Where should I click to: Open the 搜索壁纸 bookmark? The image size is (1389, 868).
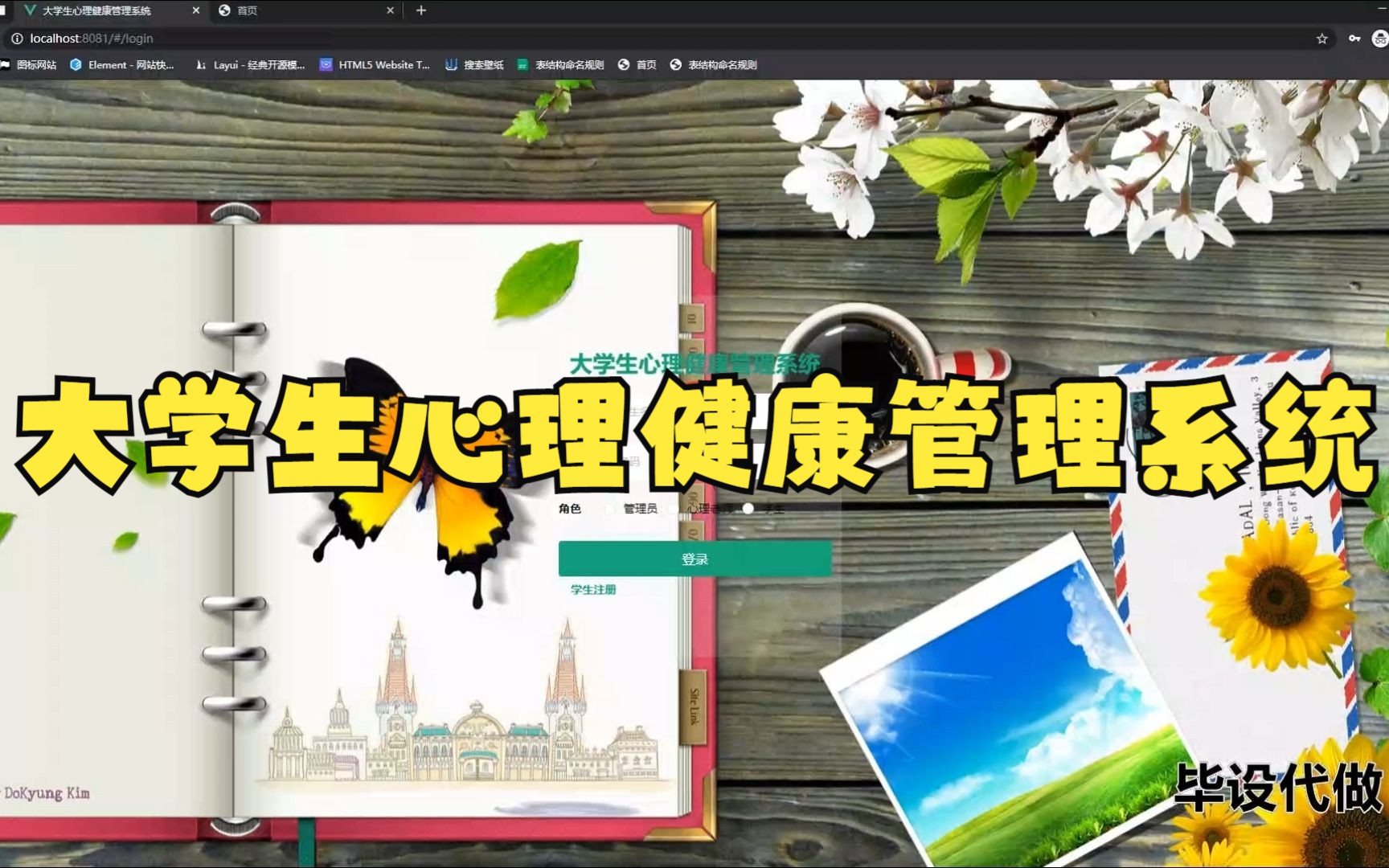point(474,65)
